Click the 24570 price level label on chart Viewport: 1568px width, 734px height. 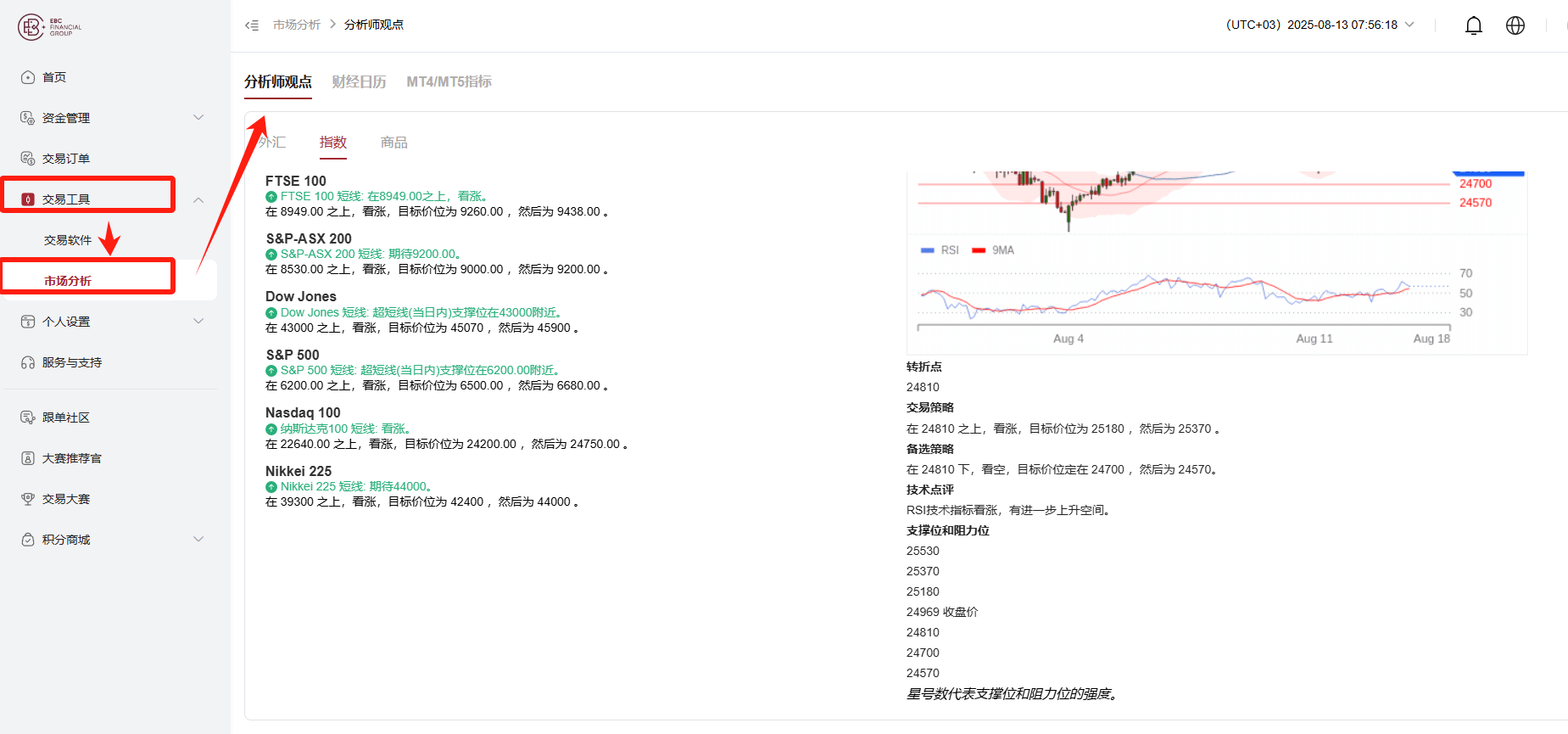click(x=1476, y=203)
